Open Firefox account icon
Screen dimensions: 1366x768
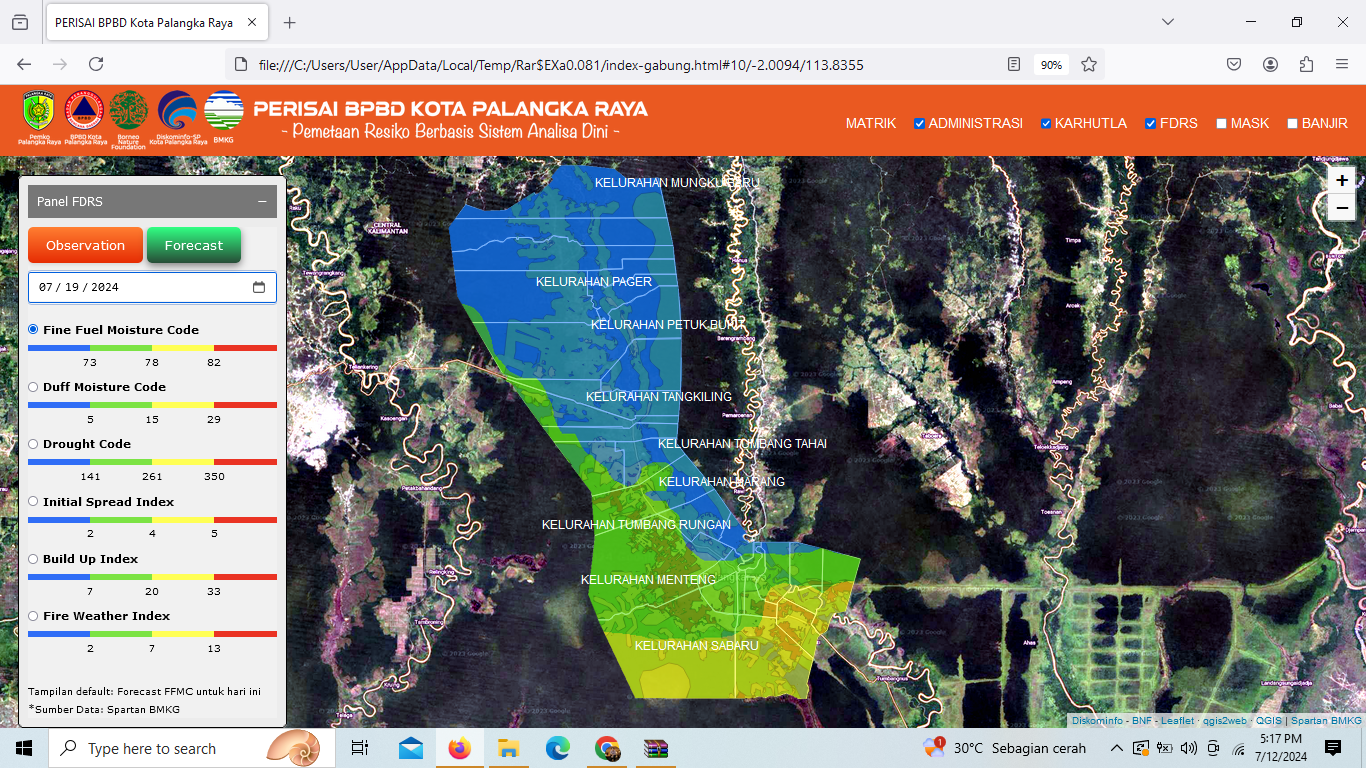click(x=1270, y=64)
